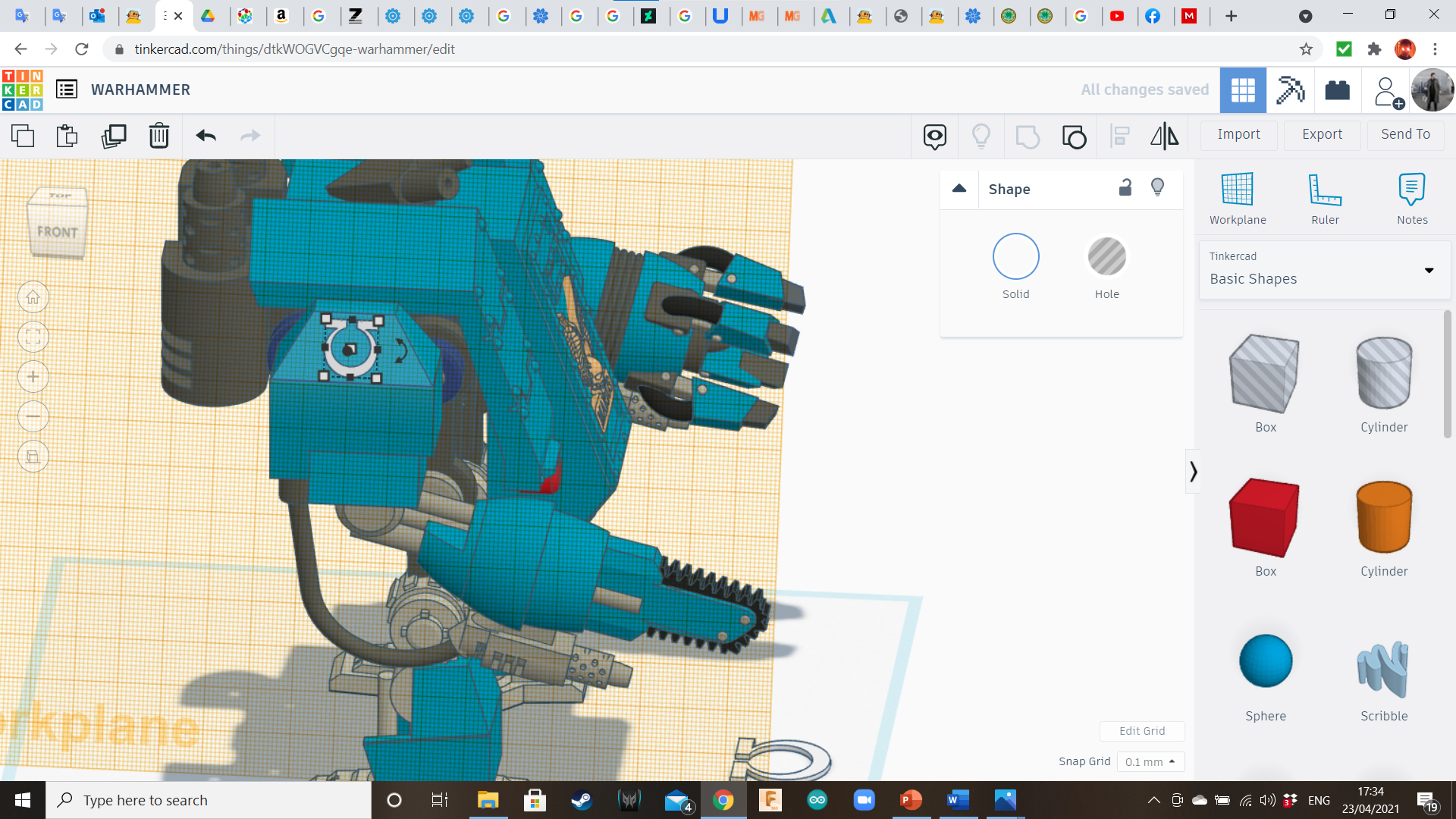1456x819 pixels.
Task: Pick the blue Sphere shape thumbnail
Action: (1265, 661)
